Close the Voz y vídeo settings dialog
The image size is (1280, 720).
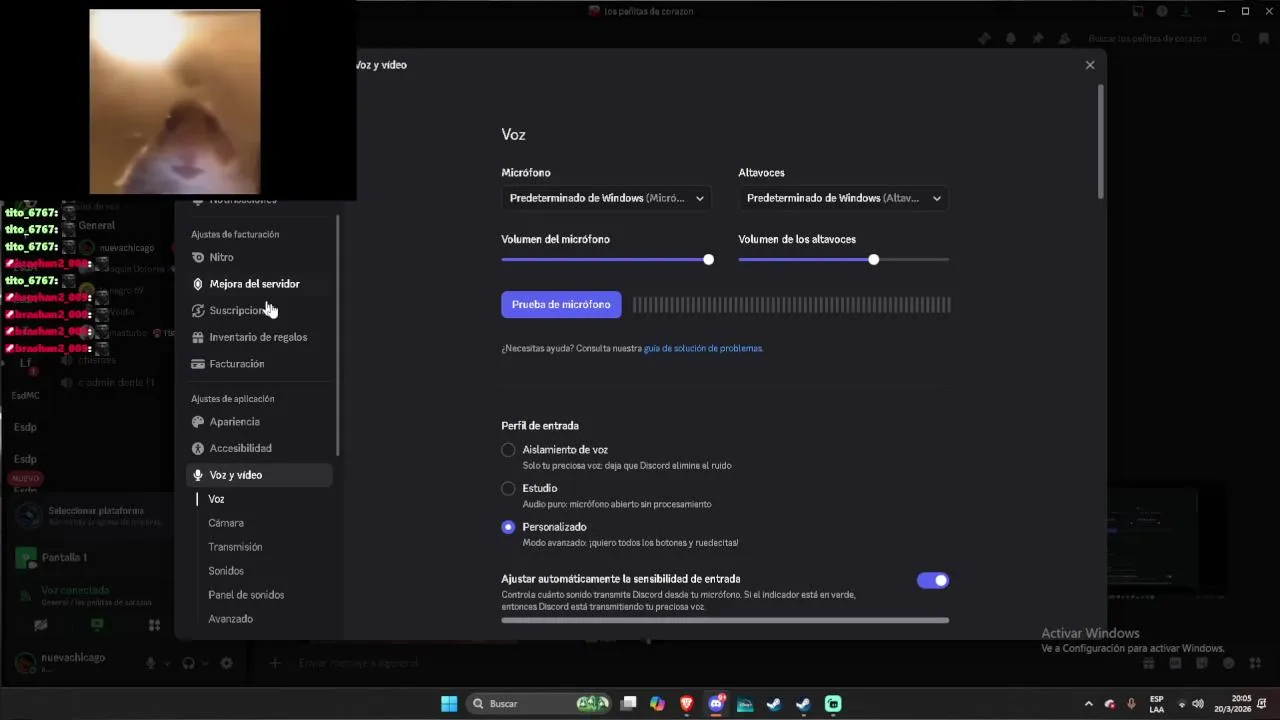[1090, 65]
